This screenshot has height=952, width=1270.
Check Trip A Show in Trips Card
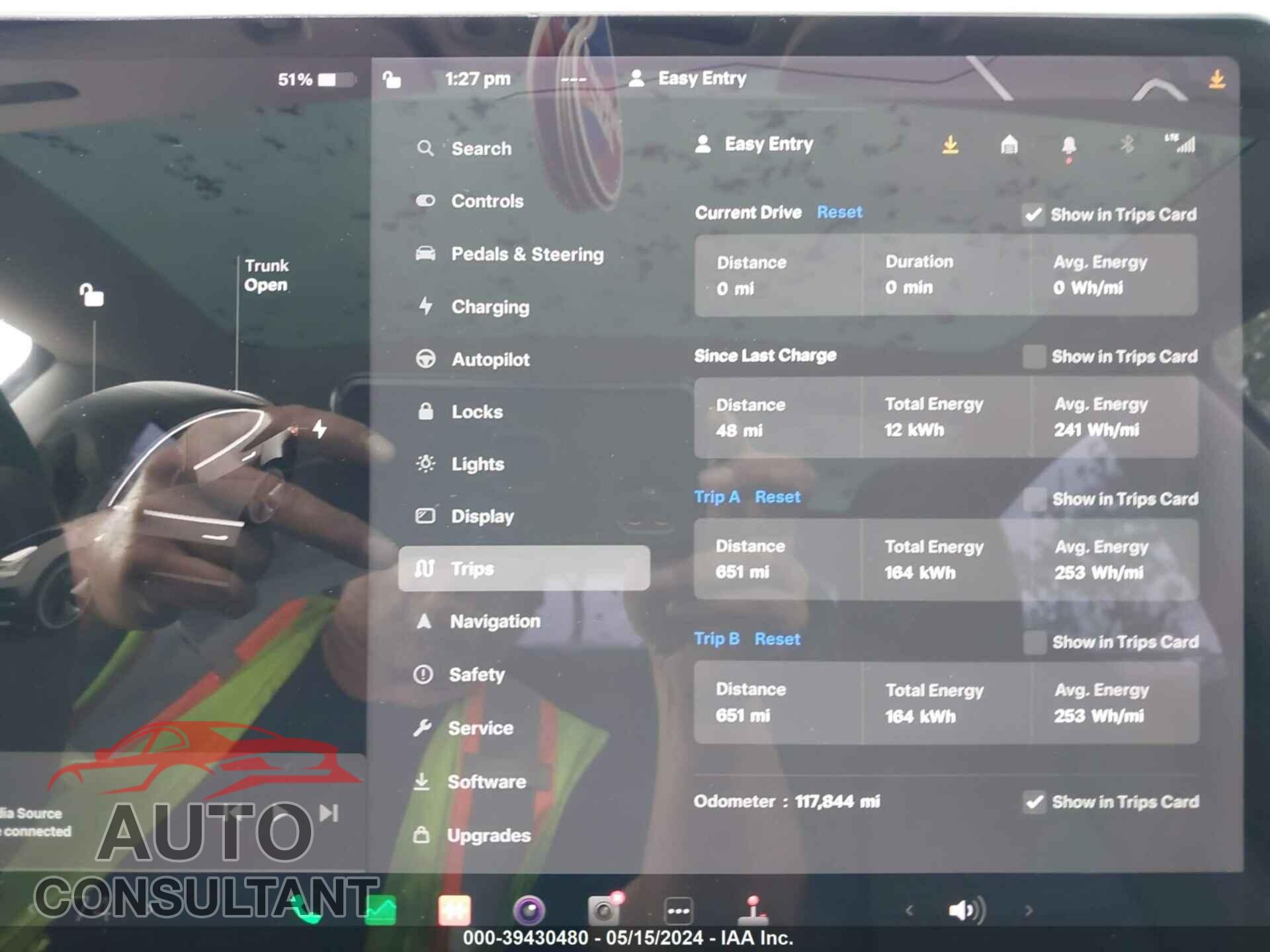click(x=1035, y=499)
